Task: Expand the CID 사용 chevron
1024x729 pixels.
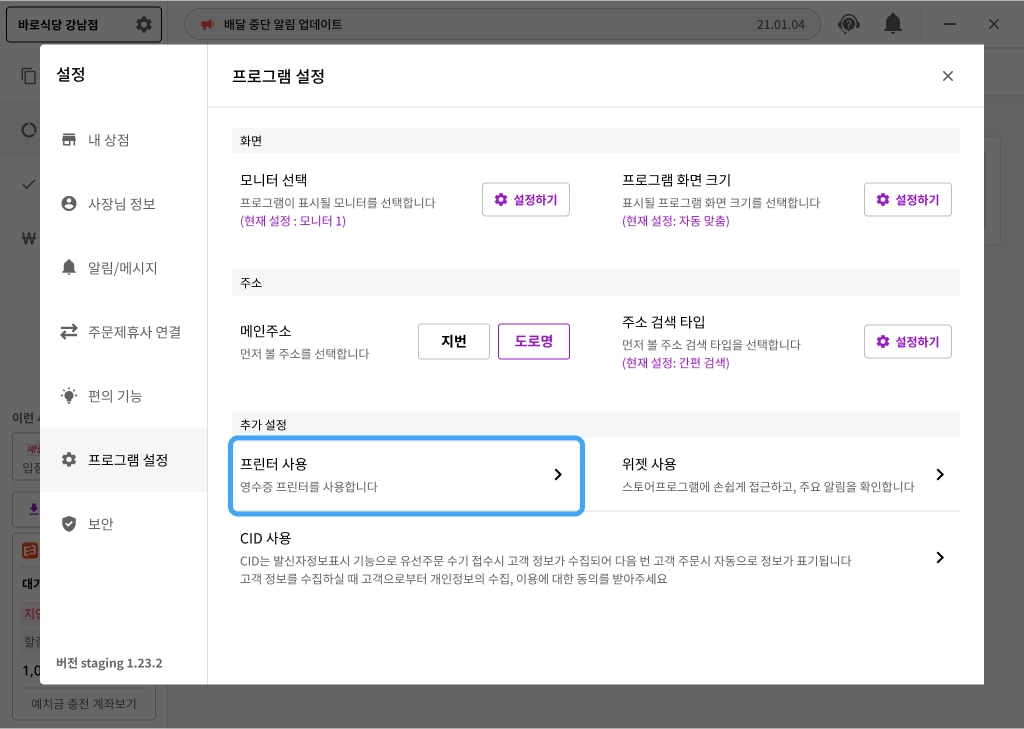Action: click(x=940, y=558)
